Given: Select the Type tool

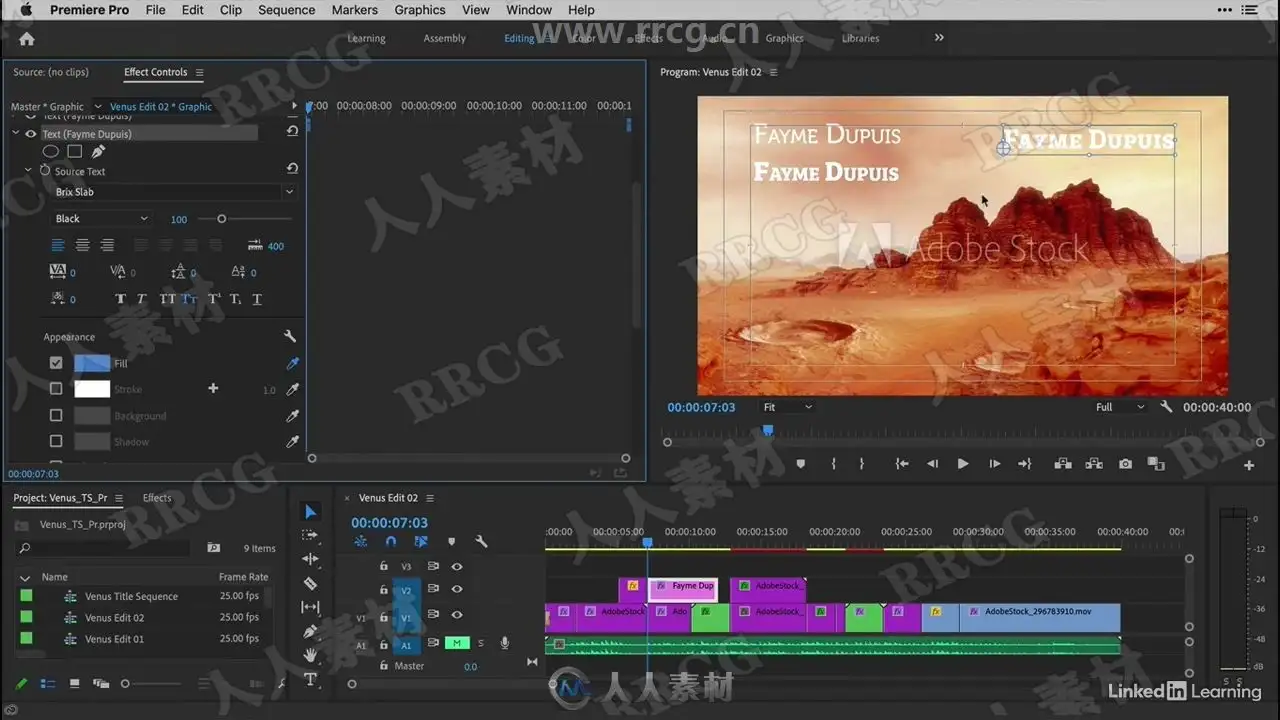Looking at the screenshot, I should [x=310, y=679].
